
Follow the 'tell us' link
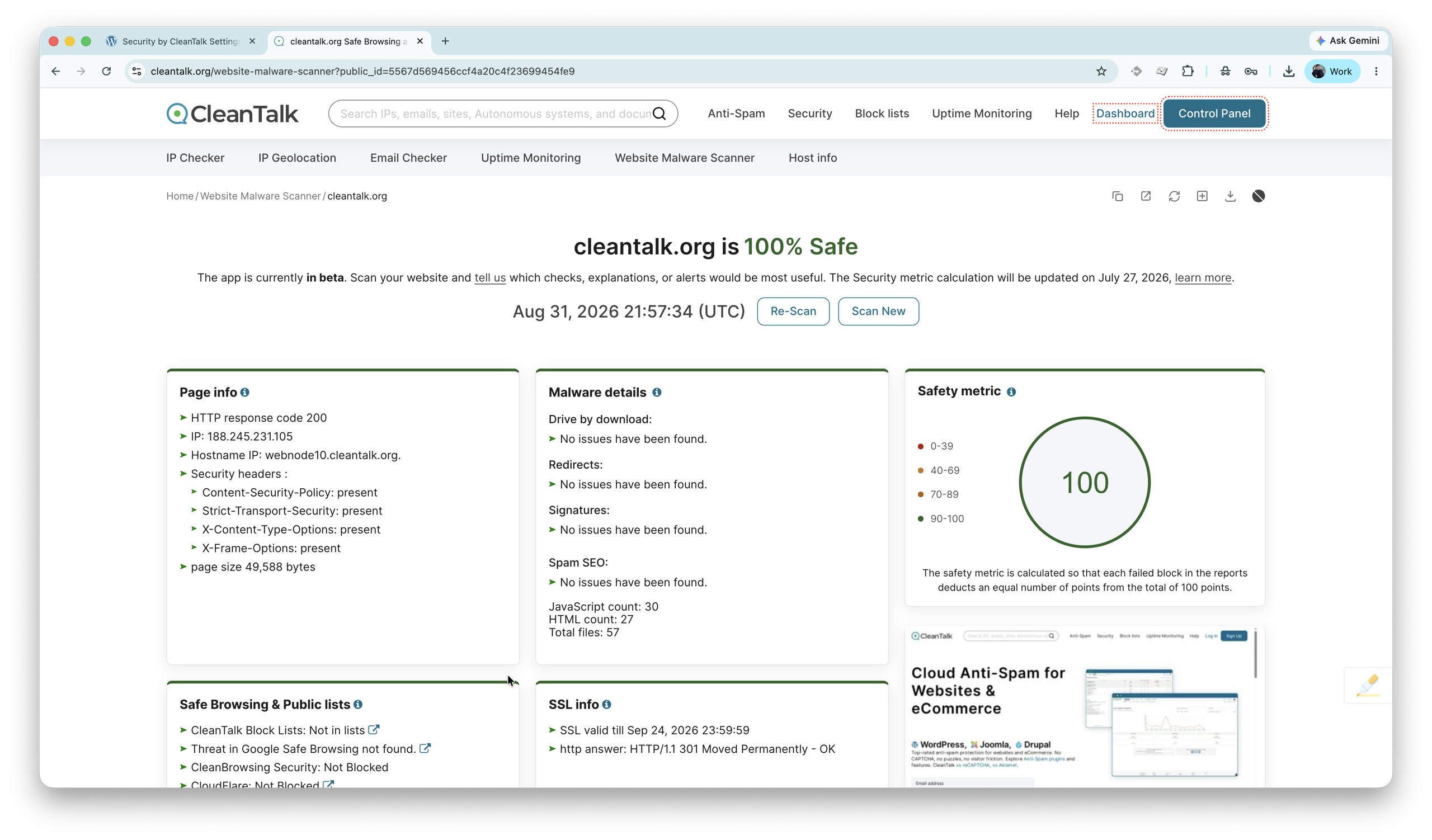pos(490,278)
